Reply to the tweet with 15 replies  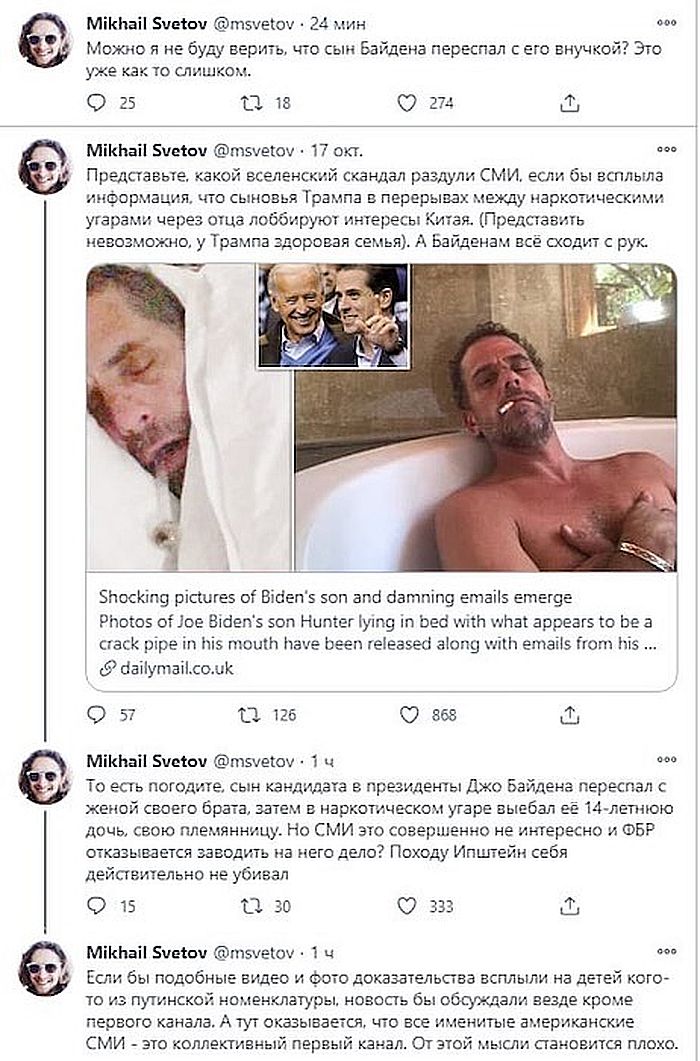[97, 906]
